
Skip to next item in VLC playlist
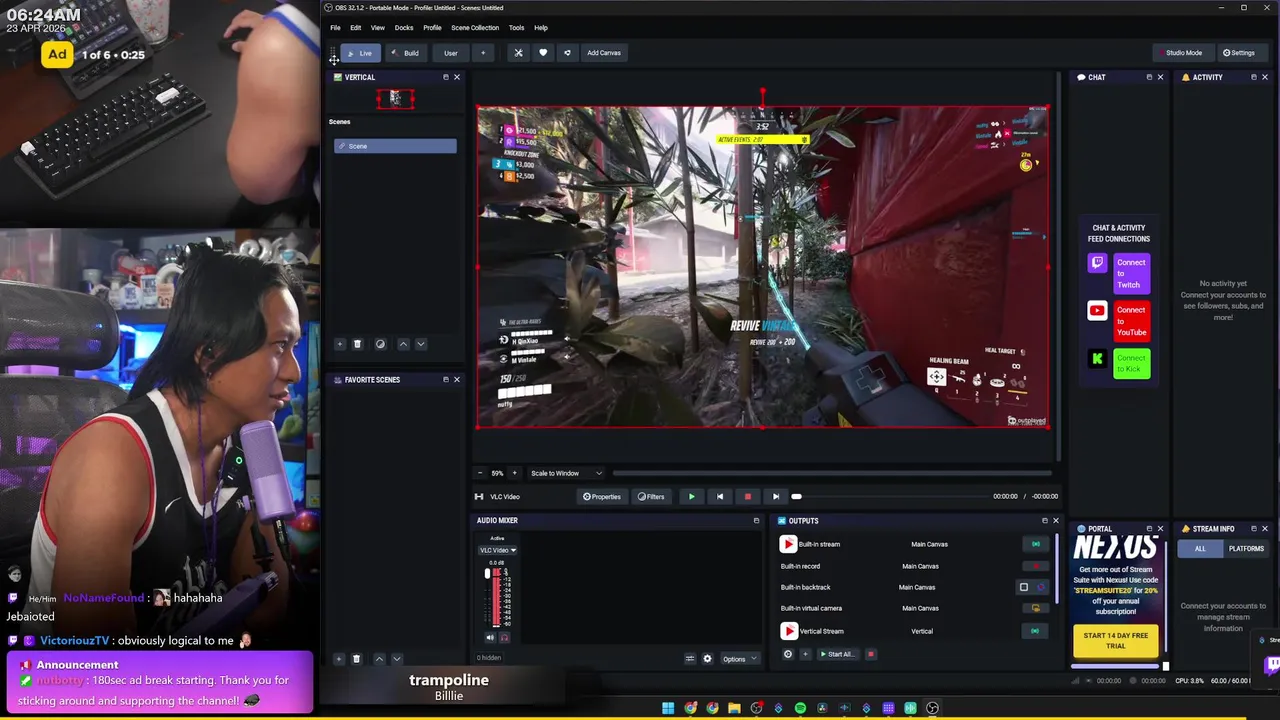(775, 496)
